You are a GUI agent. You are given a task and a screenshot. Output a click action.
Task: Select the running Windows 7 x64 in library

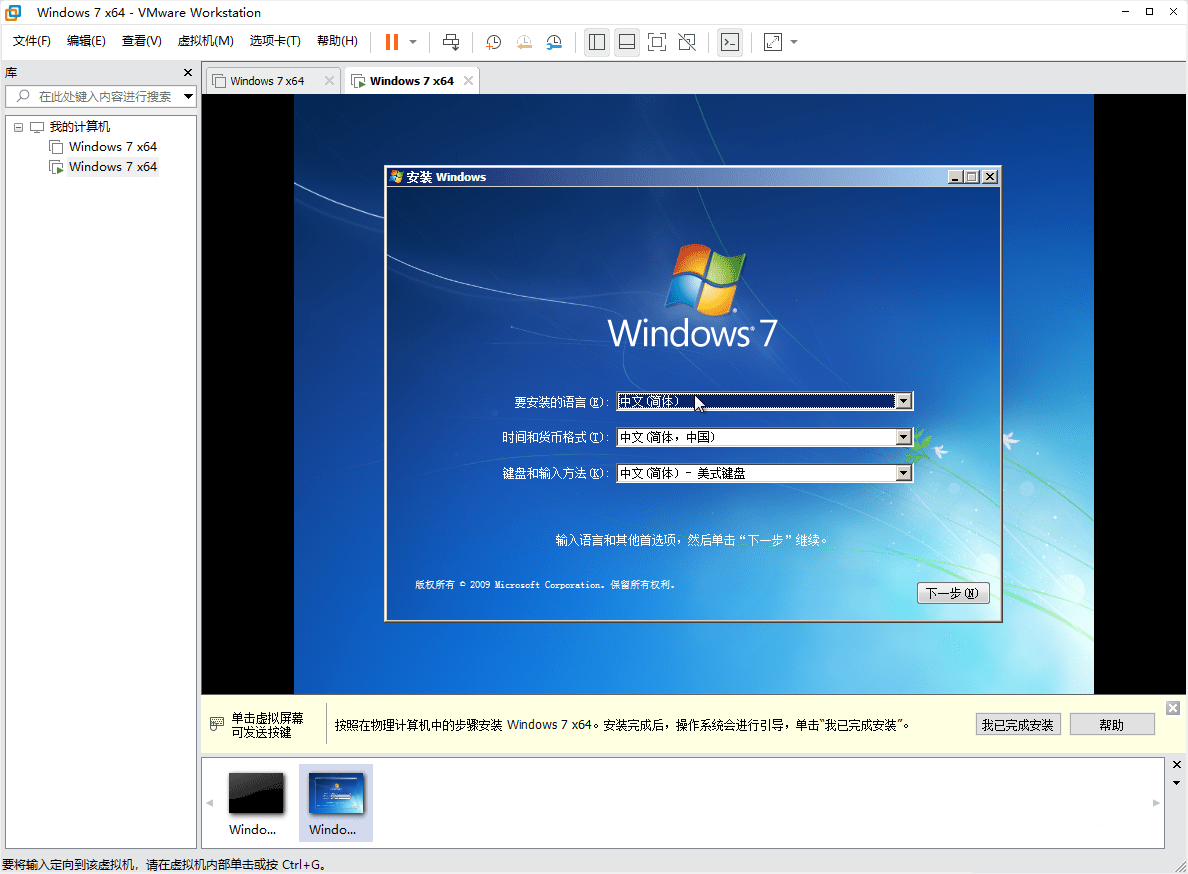112,167
